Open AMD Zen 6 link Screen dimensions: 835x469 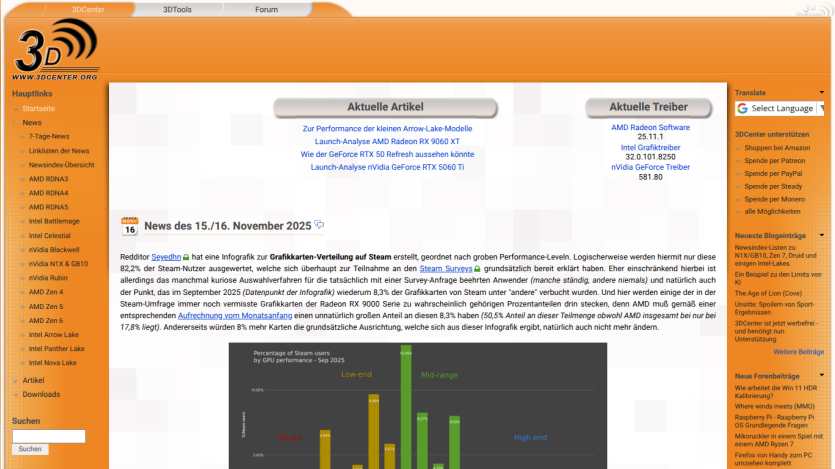pyautogui.click(x=46, y=320)
